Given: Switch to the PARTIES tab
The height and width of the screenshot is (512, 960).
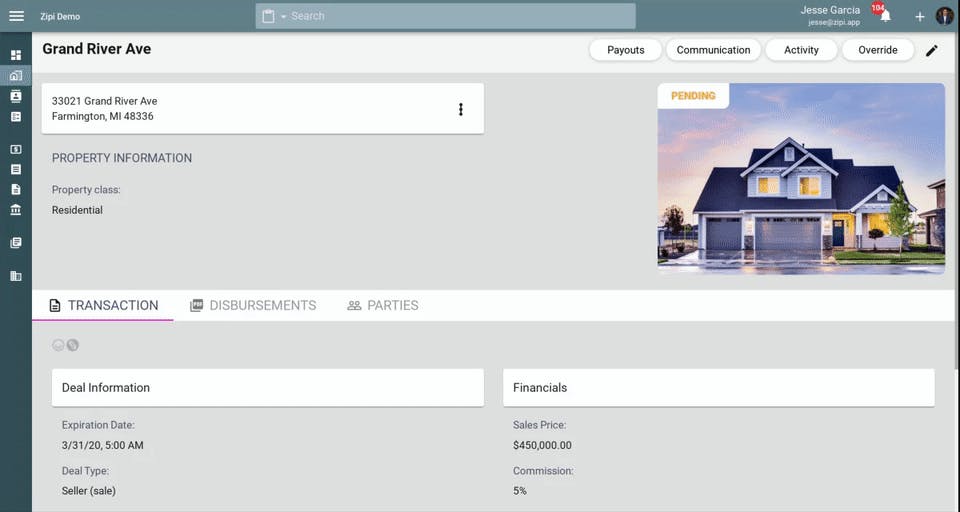Looking at the screenshot, I should [x=383, y=305].
